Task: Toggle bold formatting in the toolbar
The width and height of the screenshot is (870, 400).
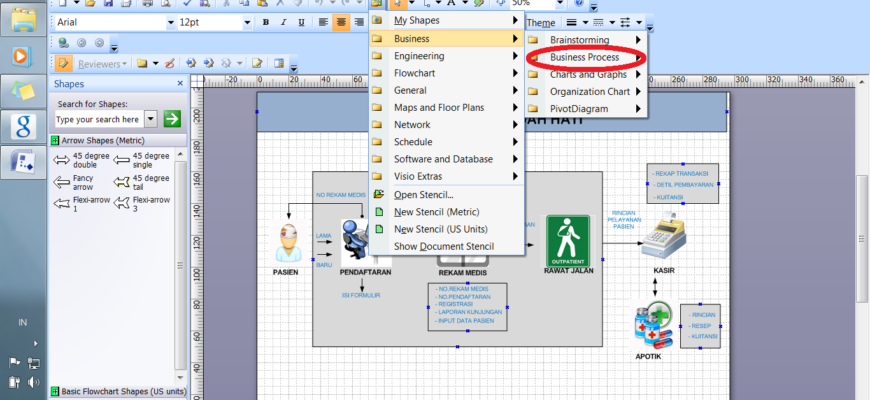Action: tap(266, 22)
